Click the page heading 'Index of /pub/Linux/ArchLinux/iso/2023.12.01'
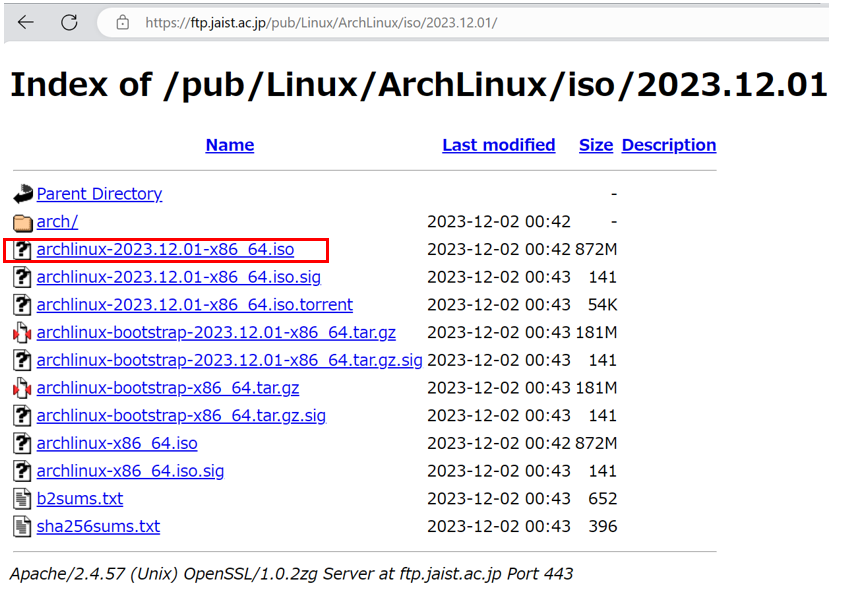 click(419, 85)
